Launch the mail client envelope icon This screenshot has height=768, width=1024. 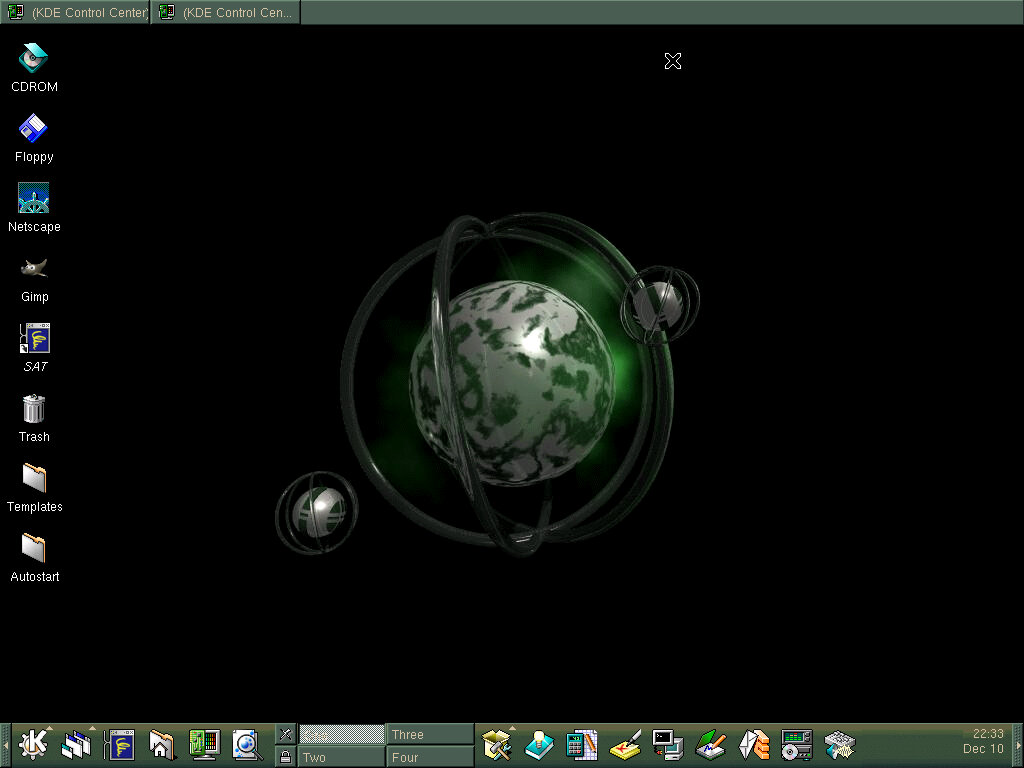pyautogui.click(x=754, y=745)
